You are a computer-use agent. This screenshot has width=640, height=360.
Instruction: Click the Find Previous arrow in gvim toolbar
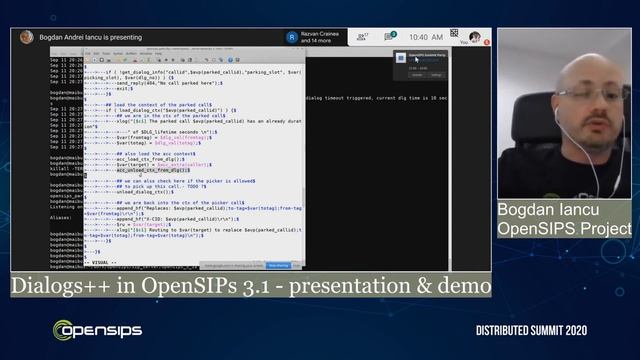[x=173, y=60]
